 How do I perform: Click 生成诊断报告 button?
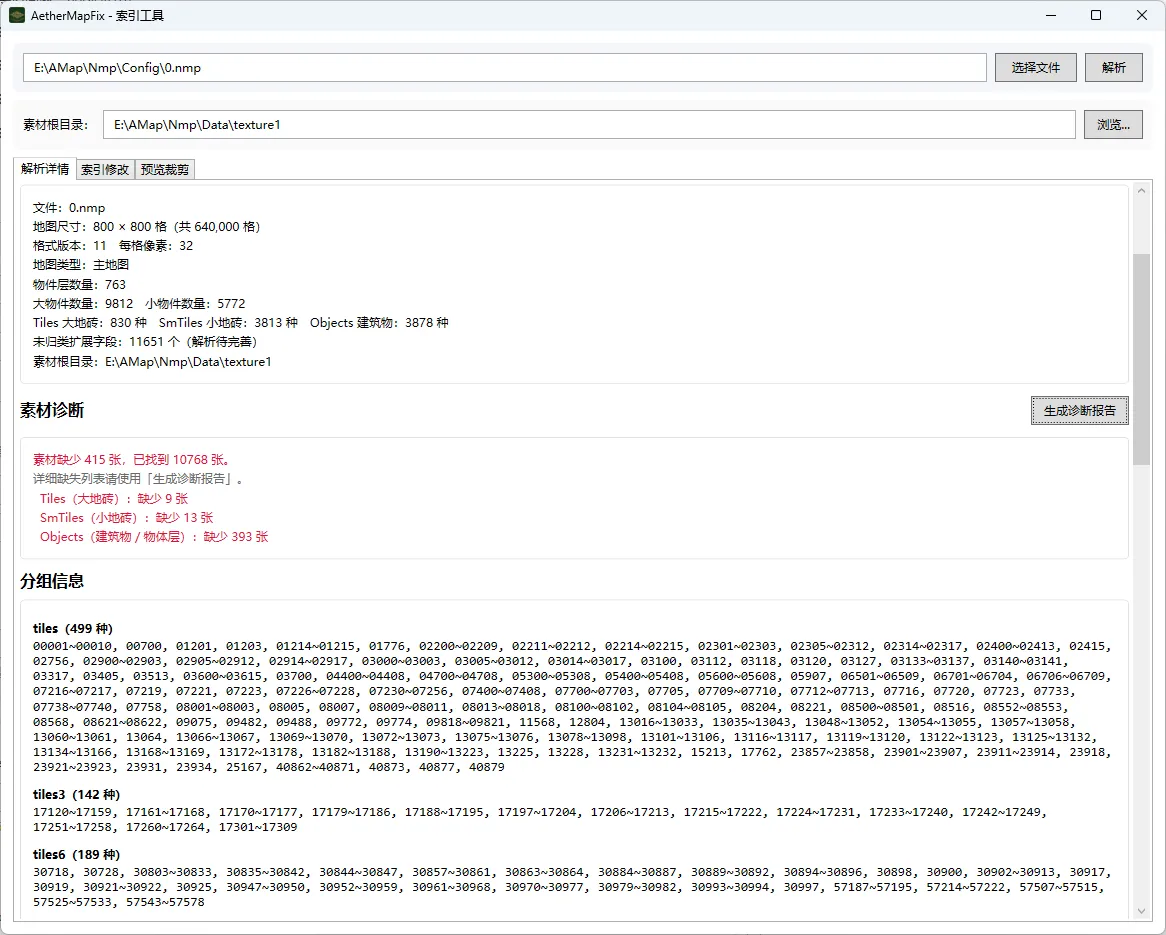[x=1079, y=411]
